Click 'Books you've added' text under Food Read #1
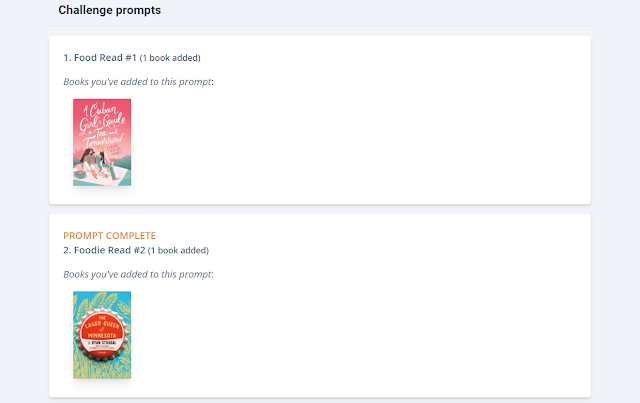 pos(138,82)
